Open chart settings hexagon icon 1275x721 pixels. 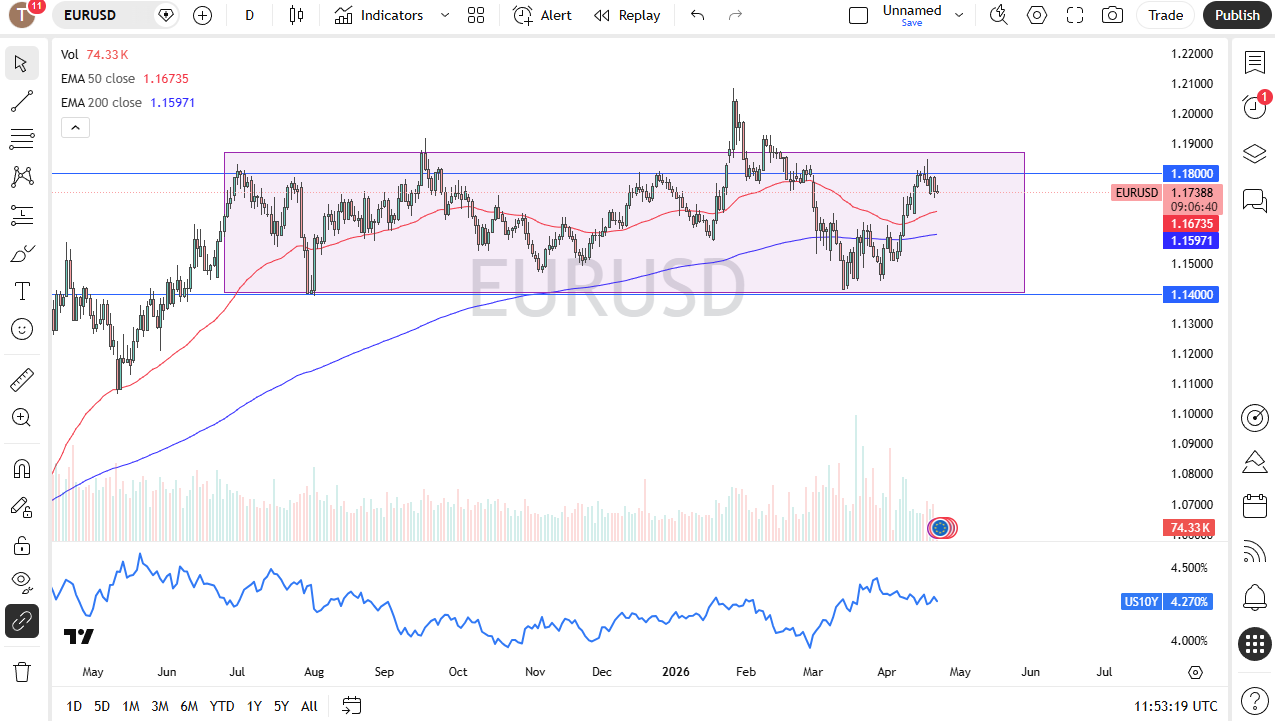[1037, 15]
